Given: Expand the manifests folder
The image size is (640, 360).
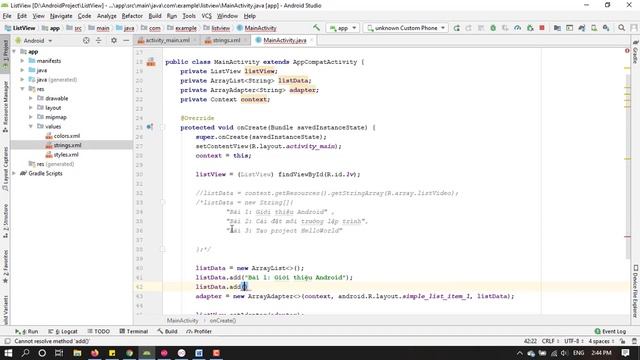Looking at the screenshot, I should click(22, 61).
